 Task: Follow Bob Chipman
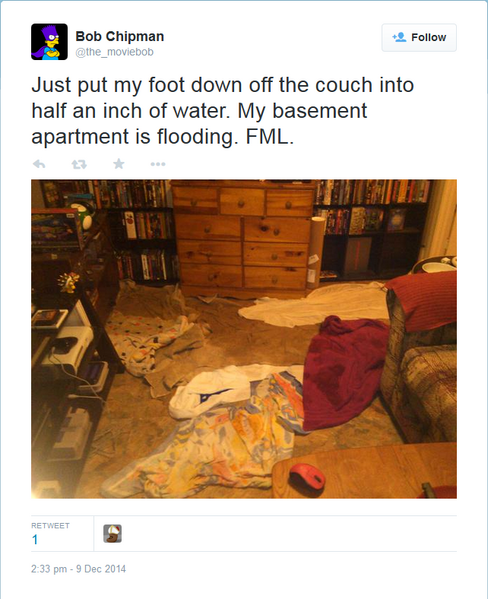click(x=419, y=37)
